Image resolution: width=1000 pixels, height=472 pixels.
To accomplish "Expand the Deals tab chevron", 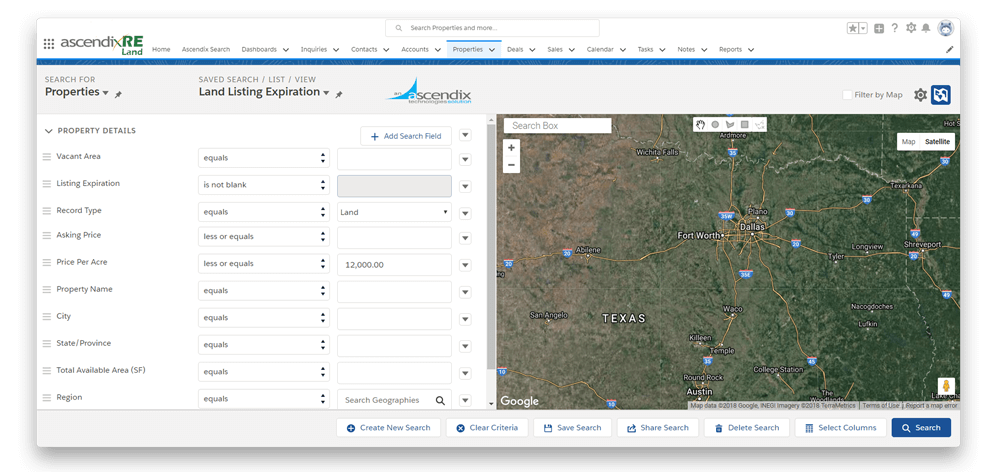I will coord(532,50).
